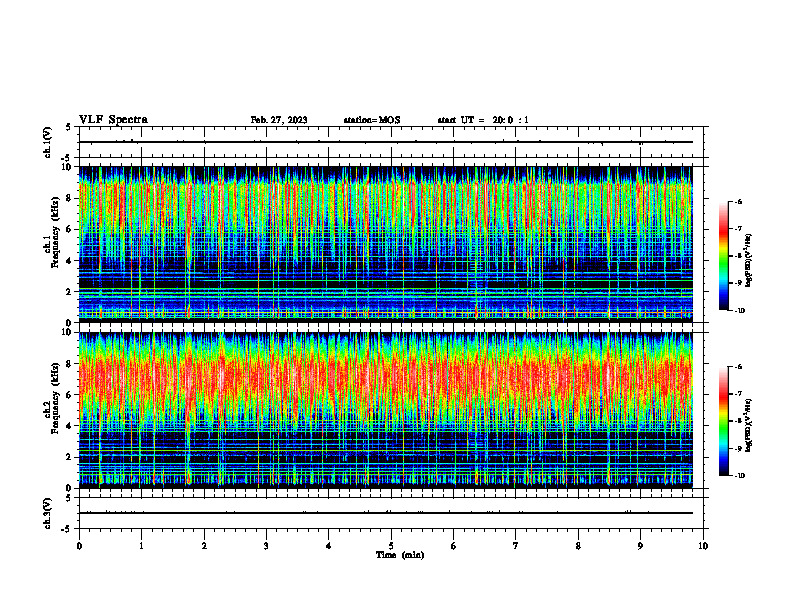The height and width of the screenshot is (612, 792).
Task: Select the "6" kHz tick on ch.2 axis
Action: coord(70,395)
